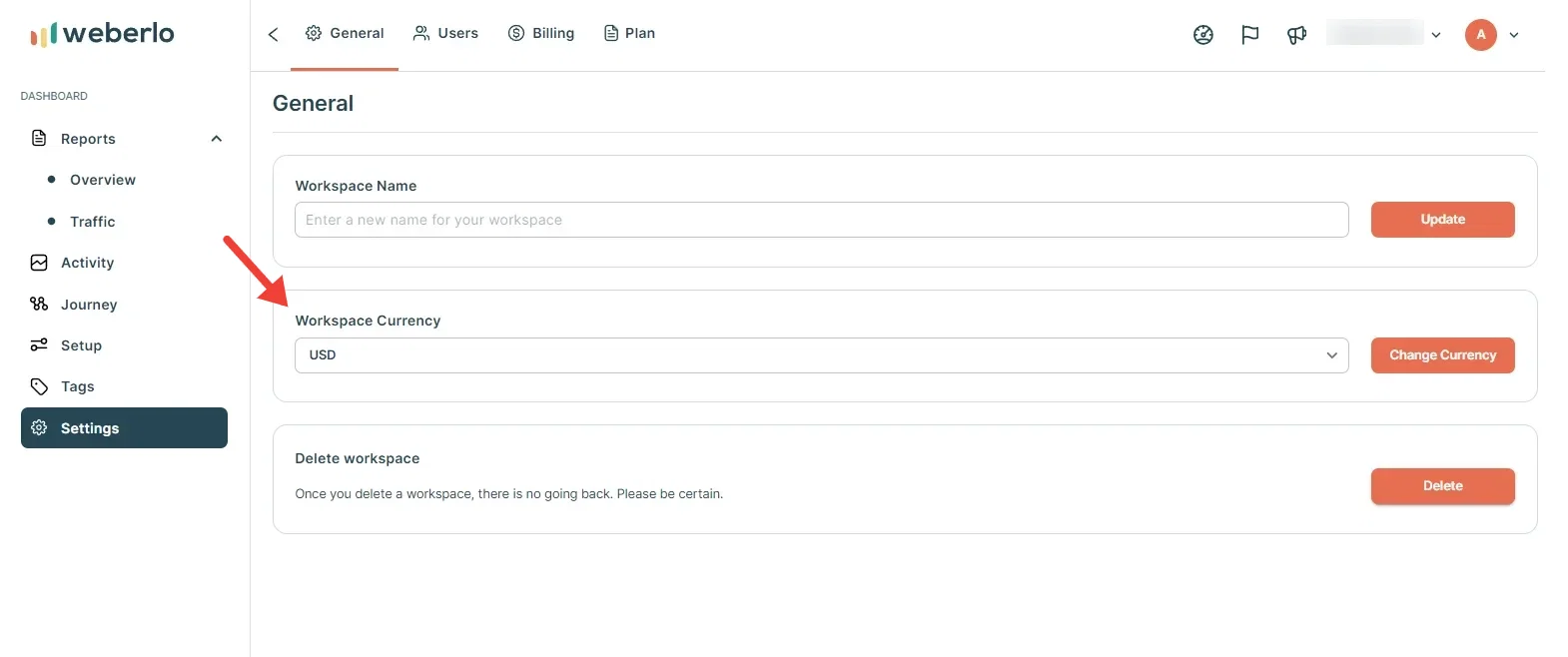Click the orange user avatar A
This screenshot has width=1568, height=657.
click(1480, 34)
